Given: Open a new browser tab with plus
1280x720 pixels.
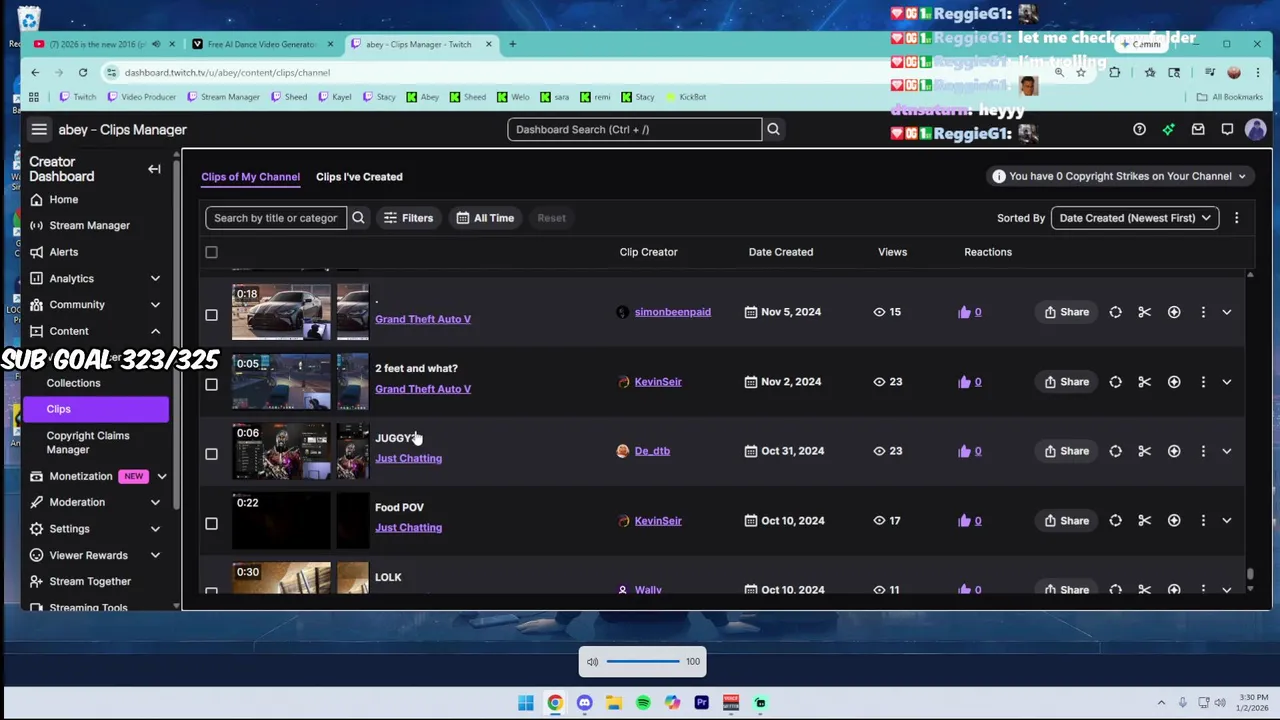Looking at the screenshot, I should coord(512,44).
